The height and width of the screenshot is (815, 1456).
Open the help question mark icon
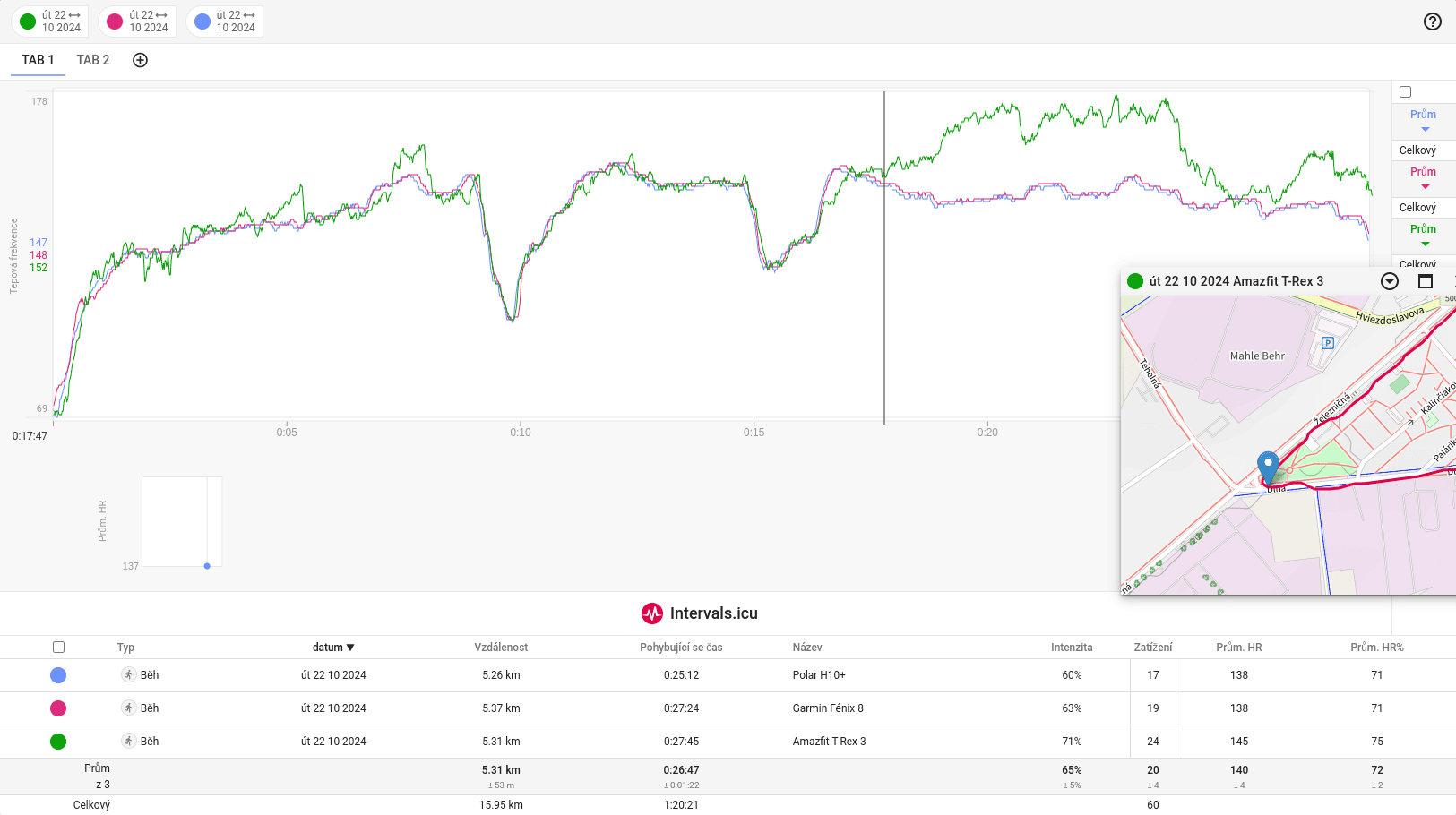point(1432,21)
